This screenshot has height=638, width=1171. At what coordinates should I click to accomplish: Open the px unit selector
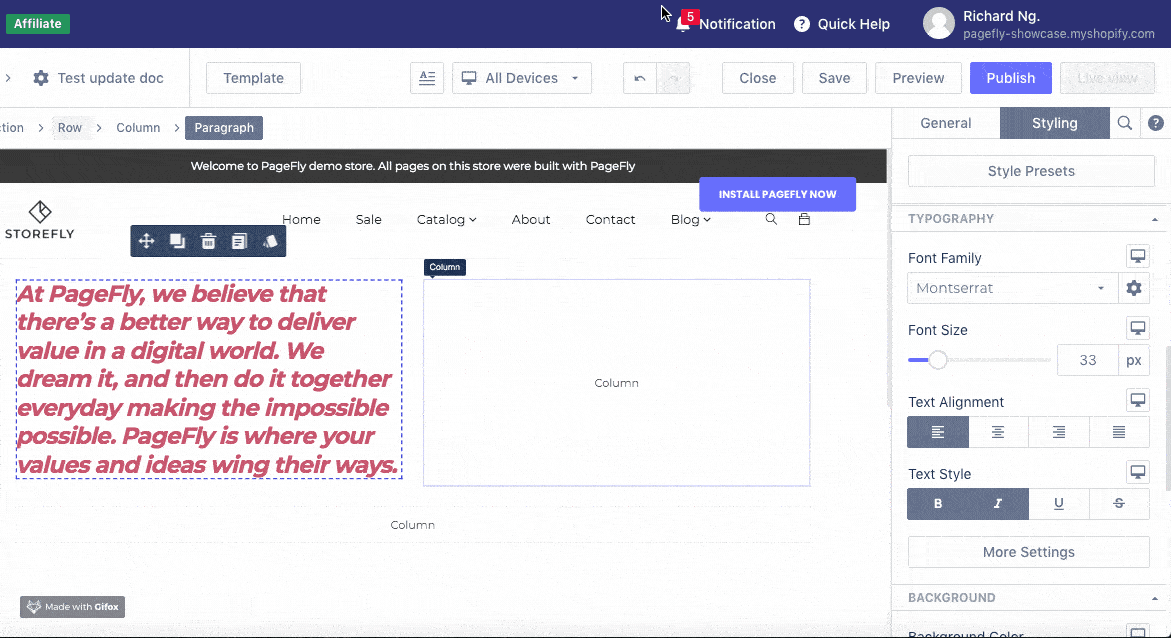[x=1134, y=360]
